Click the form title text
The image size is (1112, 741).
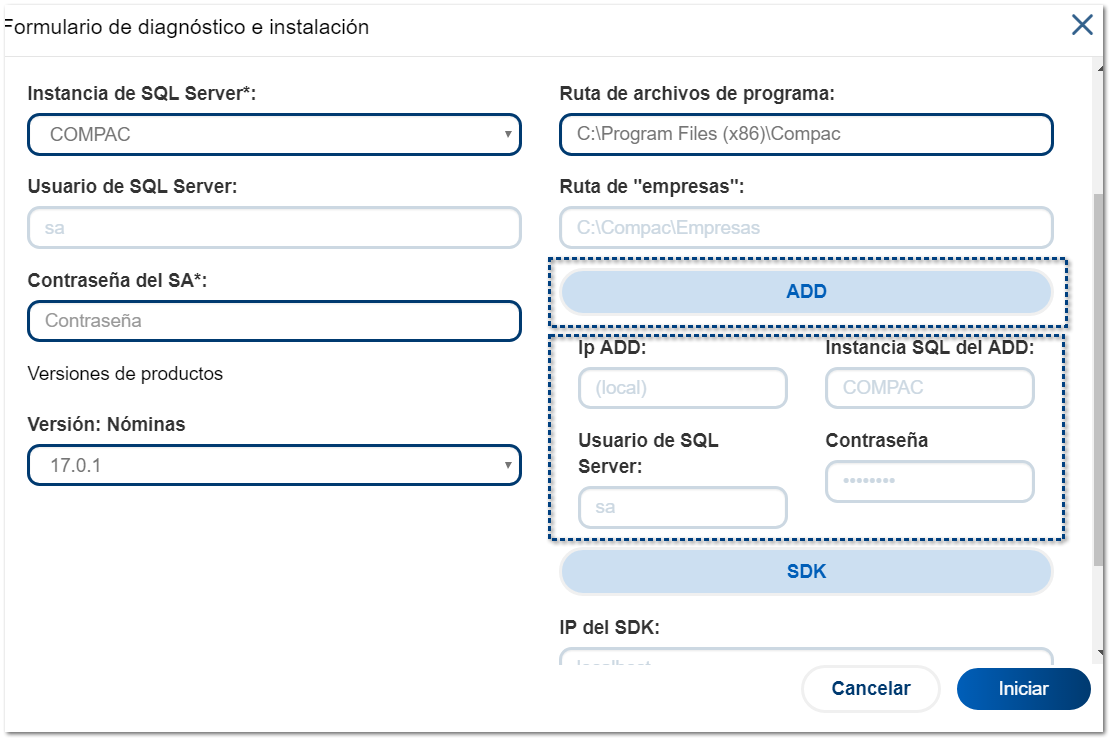tap(190, 28)
